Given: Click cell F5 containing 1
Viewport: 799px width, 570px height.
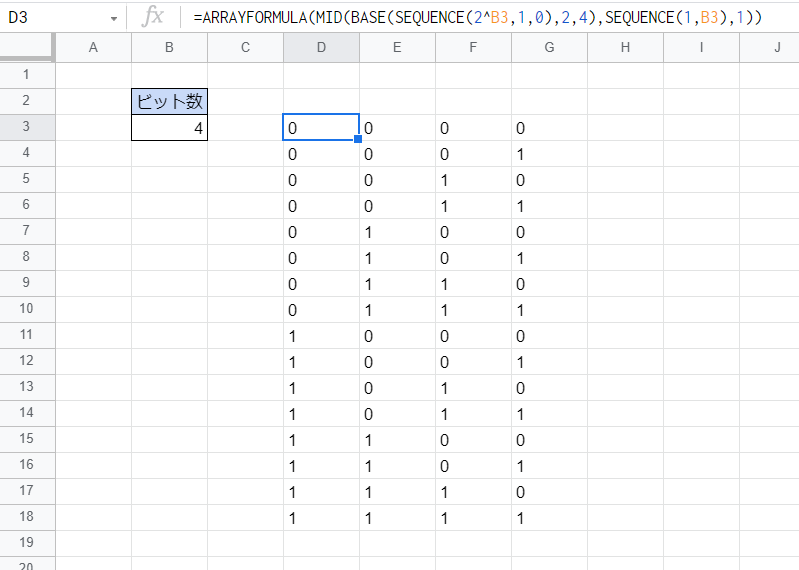Looking at the screenshot, I should [473, 179].
